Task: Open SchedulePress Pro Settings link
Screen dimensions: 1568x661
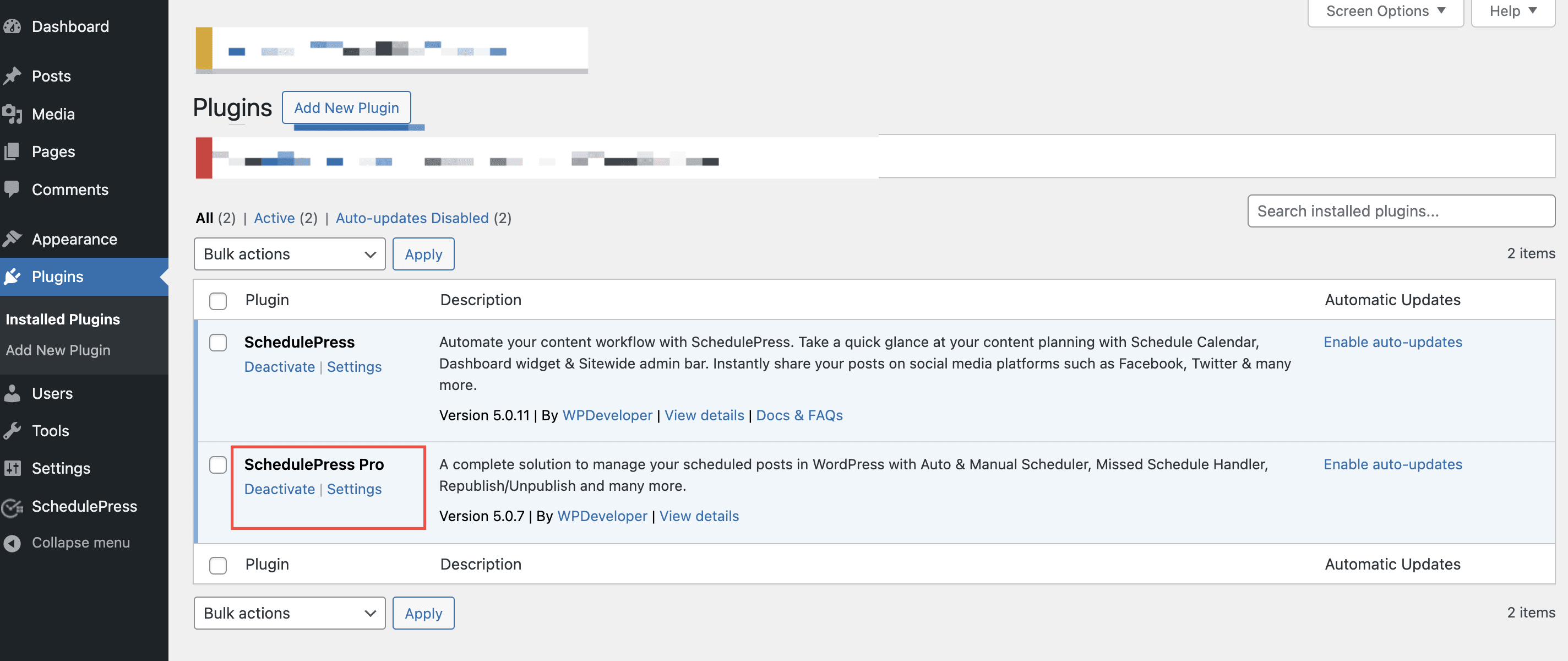Action: (354, 489)
